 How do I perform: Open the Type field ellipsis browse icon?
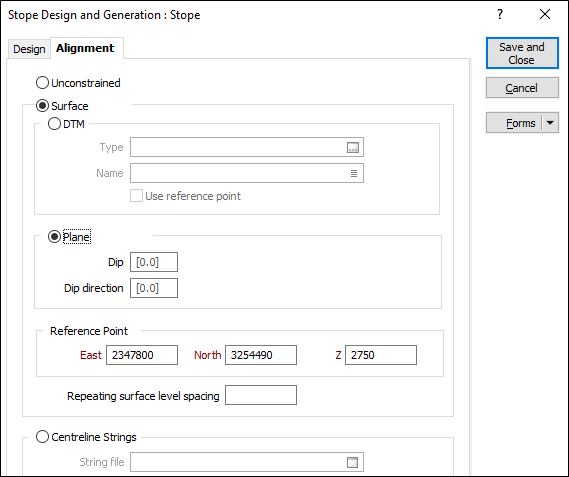click(x=353, y=147)
